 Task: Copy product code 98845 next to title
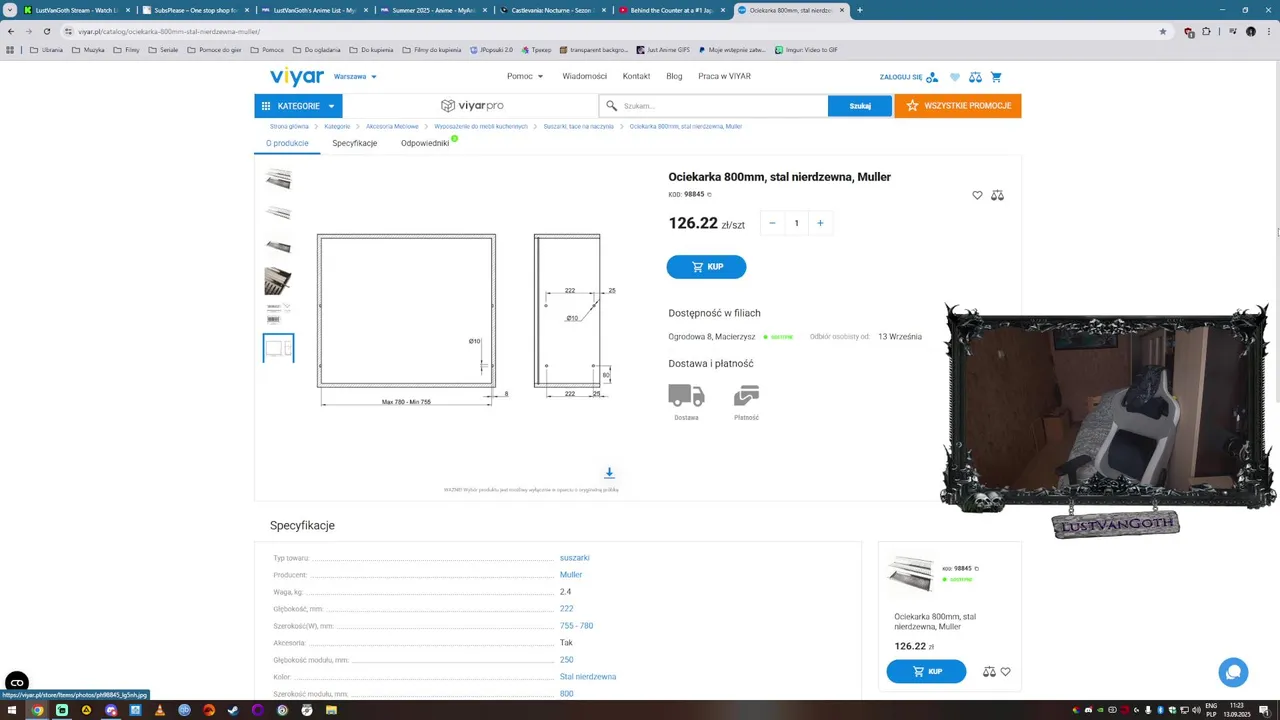[709, 194]
